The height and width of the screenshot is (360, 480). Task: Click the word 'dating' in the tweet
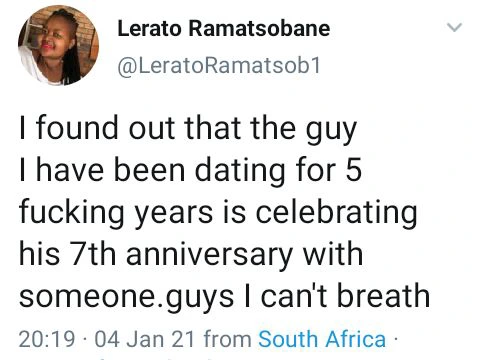click(240, 172)
